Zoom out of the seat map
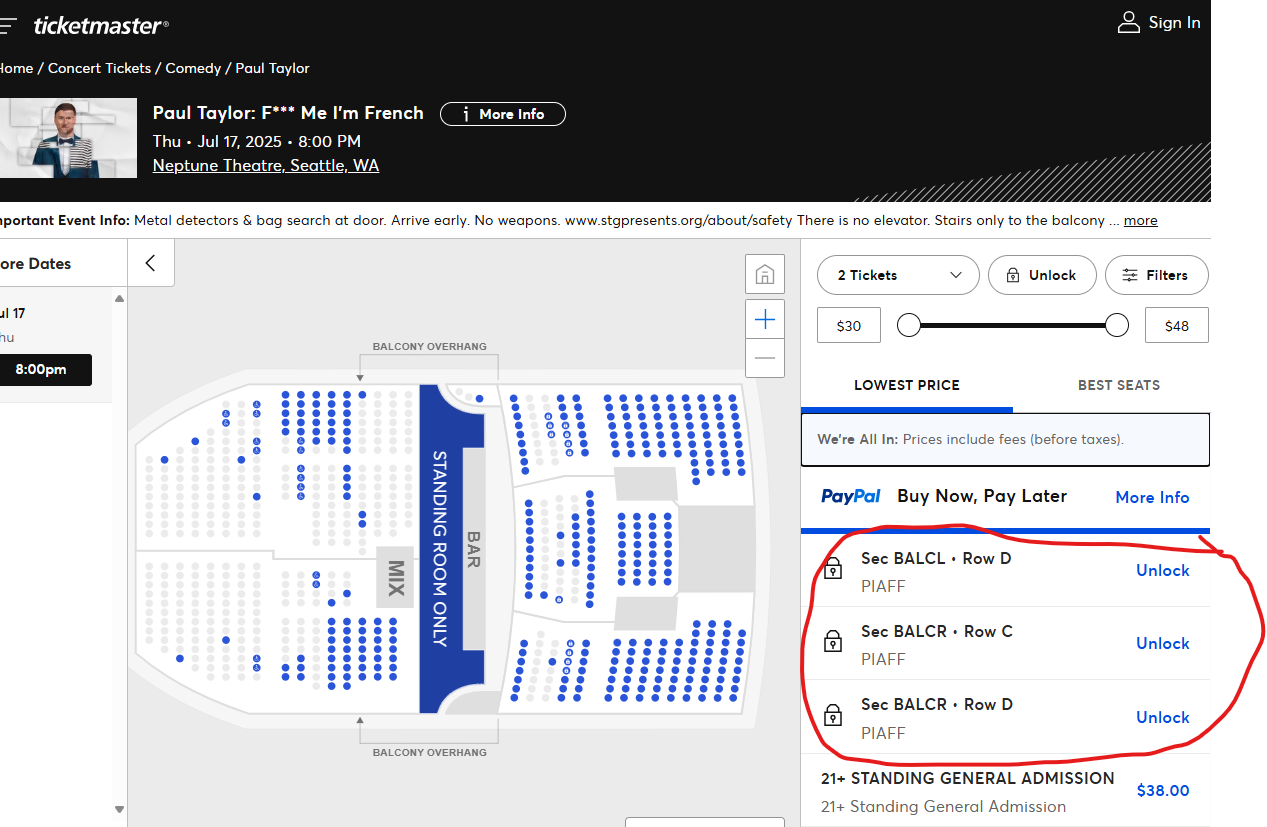The image size is (1267, 827). pyautogui.click(x=765, y=358)
